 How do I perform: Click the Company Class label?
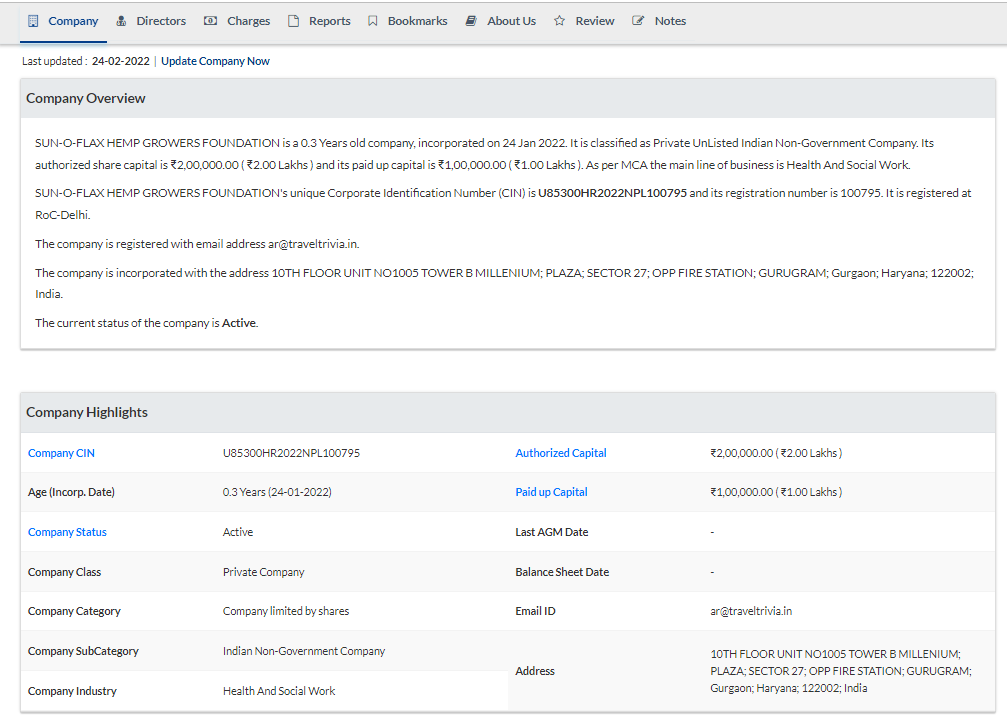(x=64, y=572)
